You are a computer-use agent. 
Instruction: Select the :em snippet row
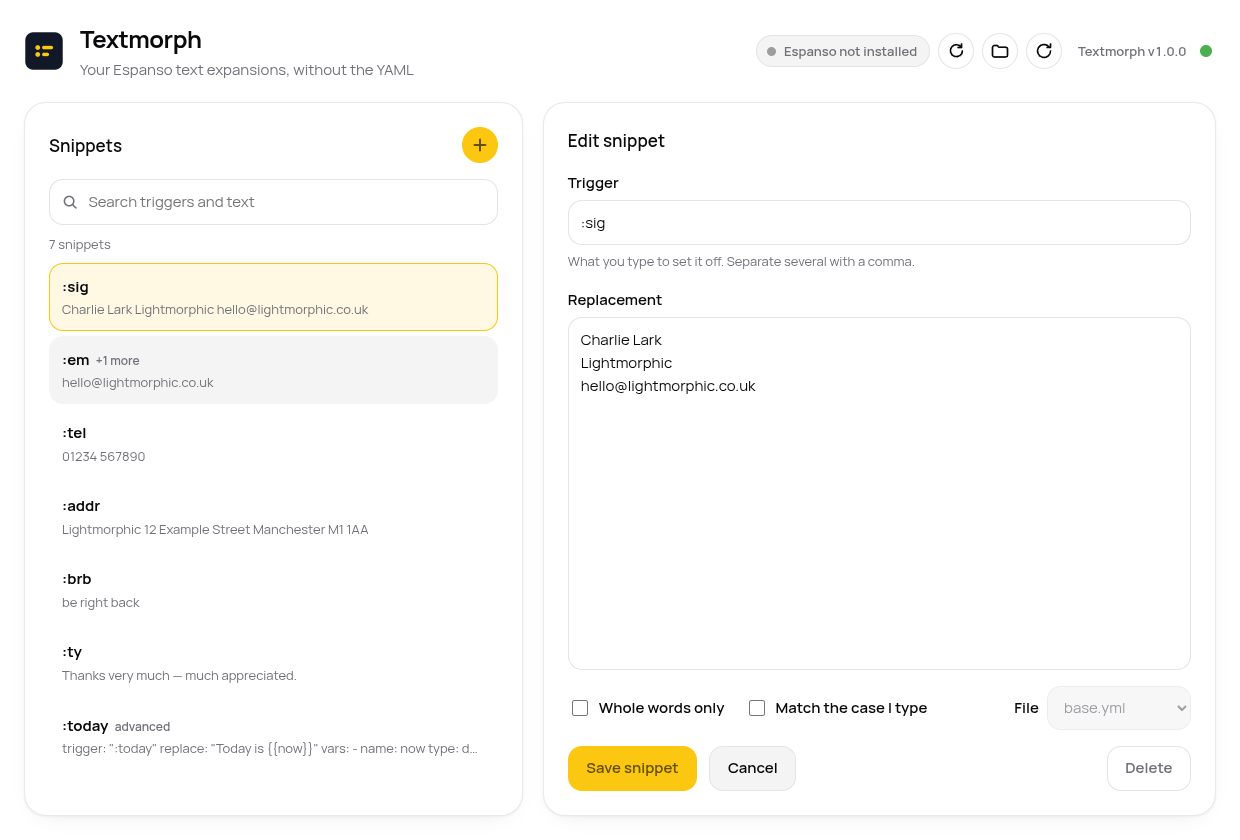[x=273, y=370]
